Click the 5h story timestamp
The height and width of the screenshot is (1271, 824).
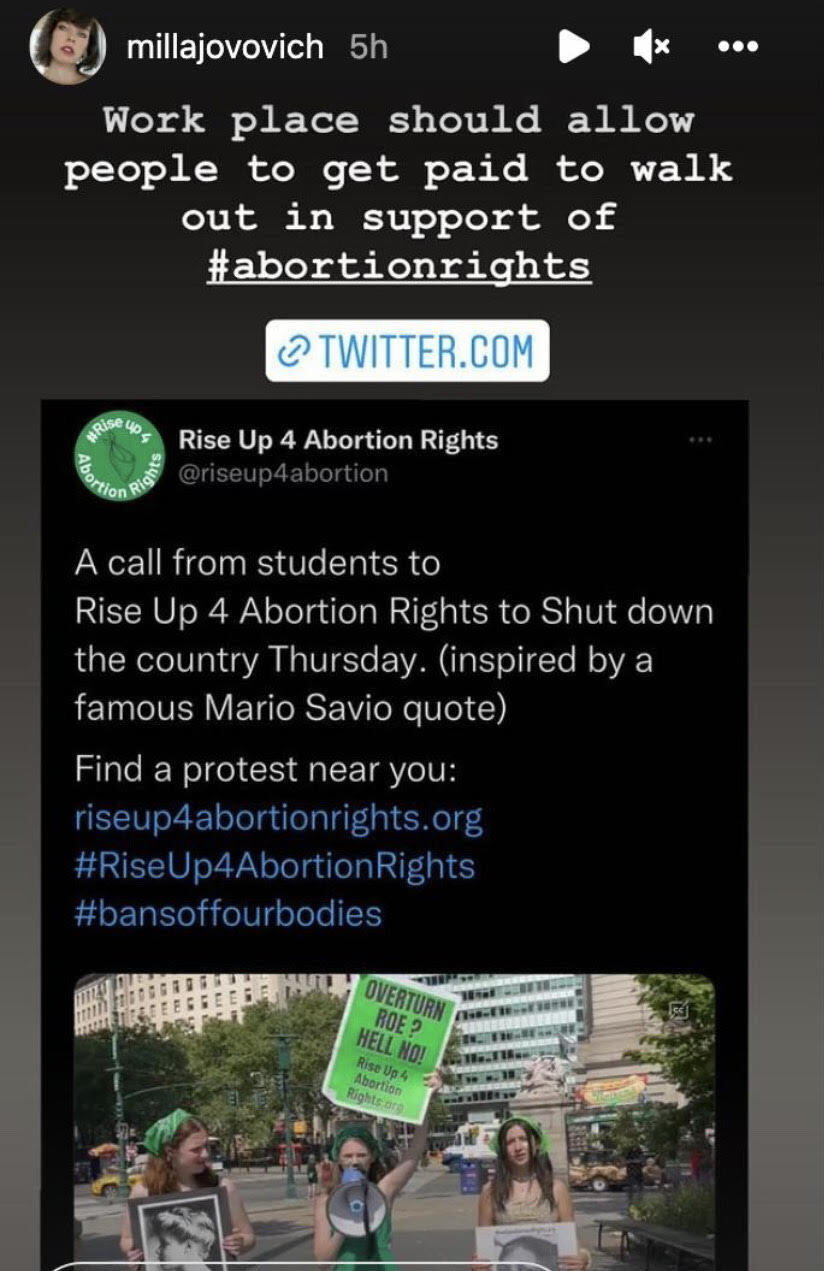tap(368, 47)
